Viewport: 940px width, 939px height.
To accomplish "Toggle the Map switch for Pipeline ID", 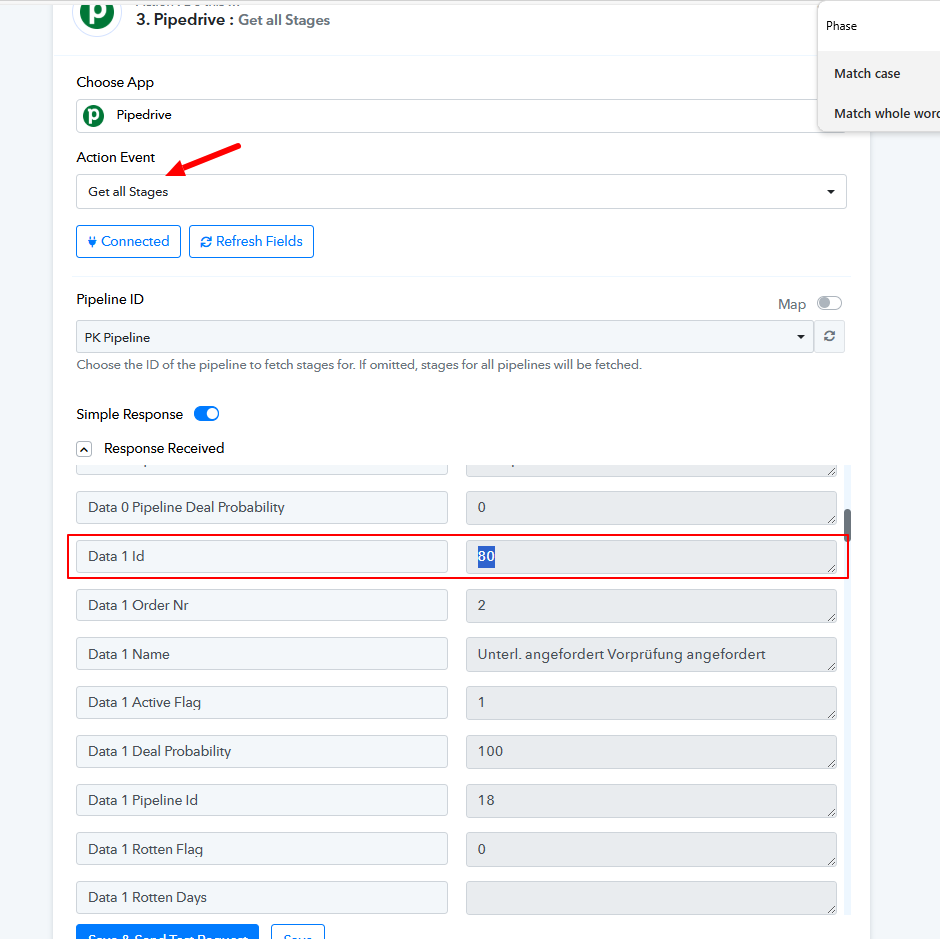I will tap(830, 303).
